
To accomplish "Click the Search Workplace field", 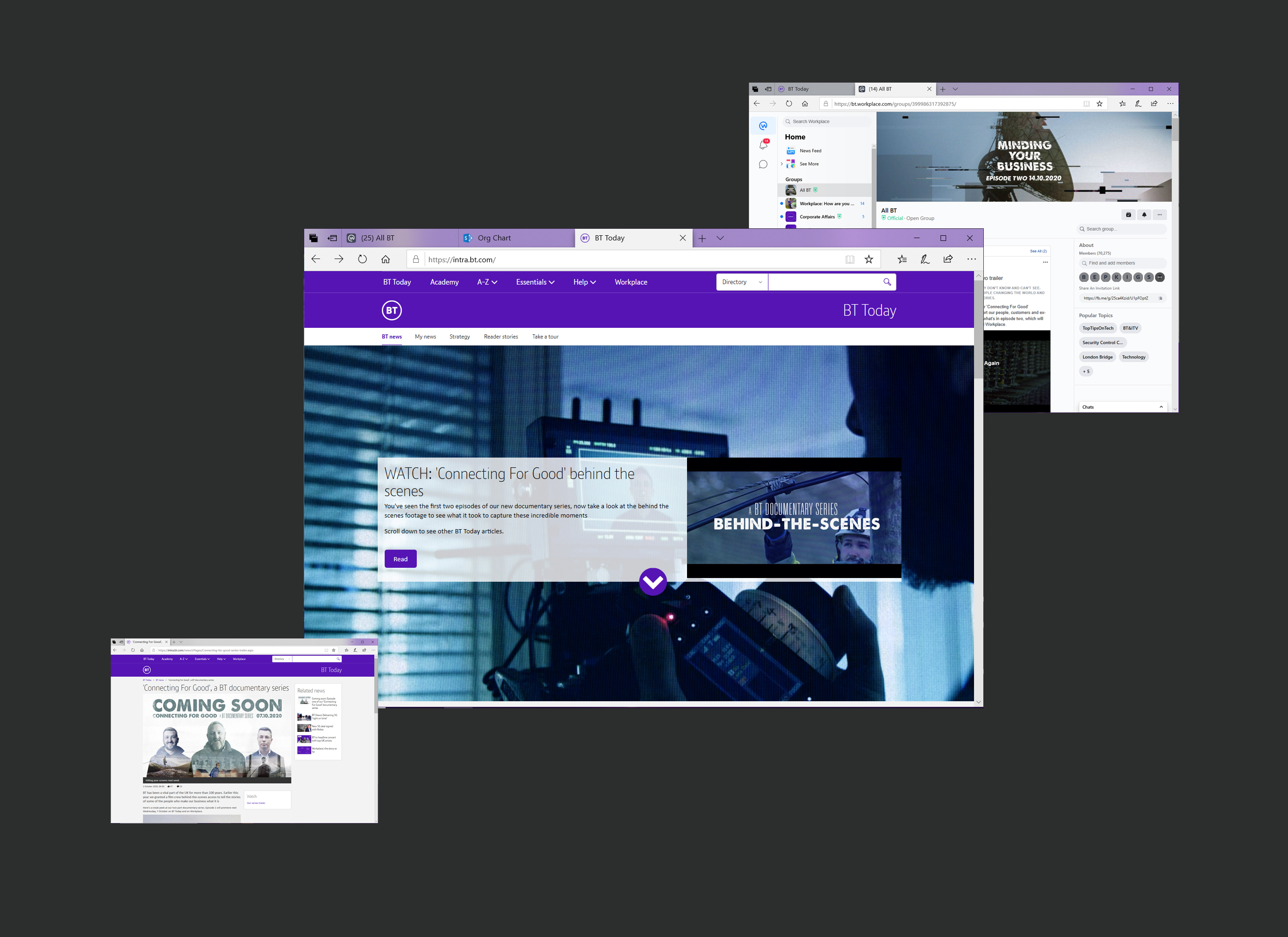I will [x=826, y=121].
